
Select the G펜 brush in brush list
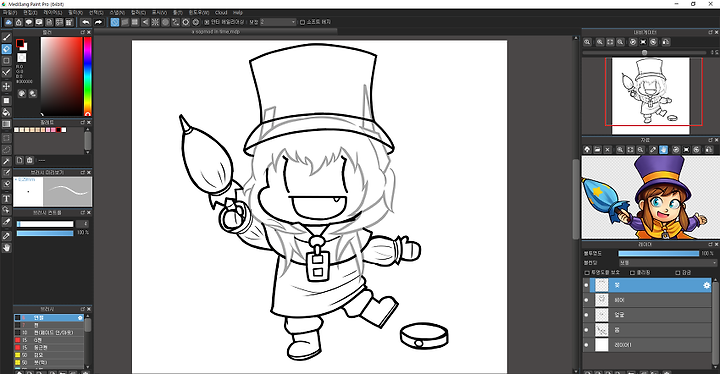coord(49,340)
